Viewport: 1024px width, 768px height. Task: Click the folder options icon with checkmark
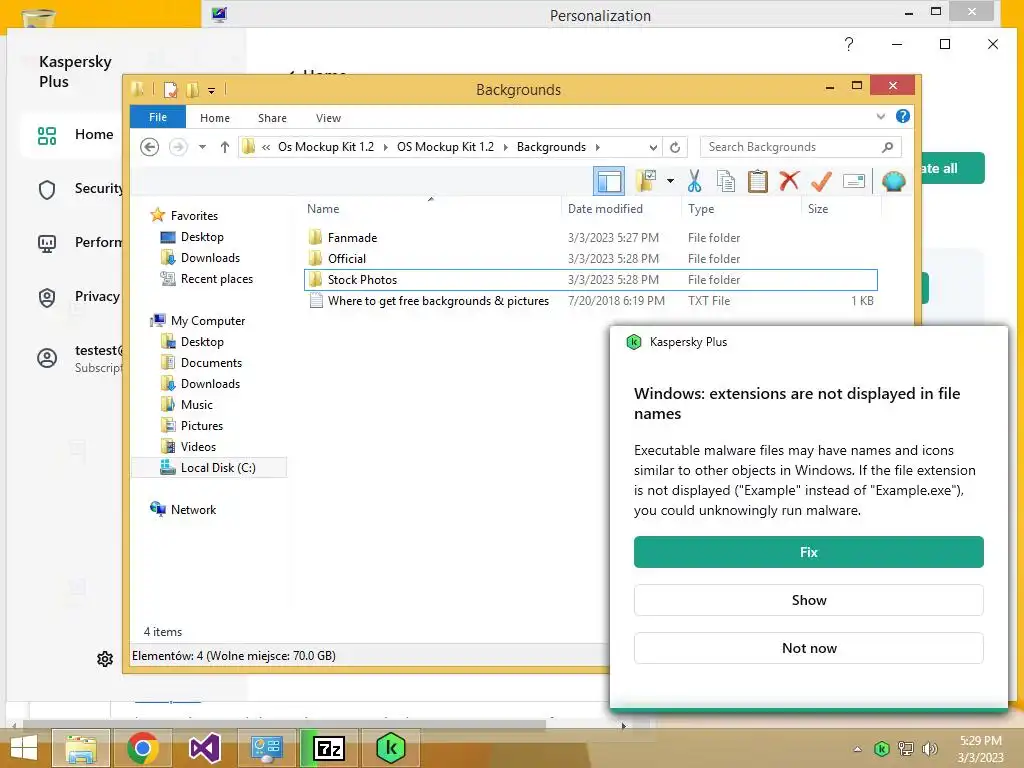[646, 181]
